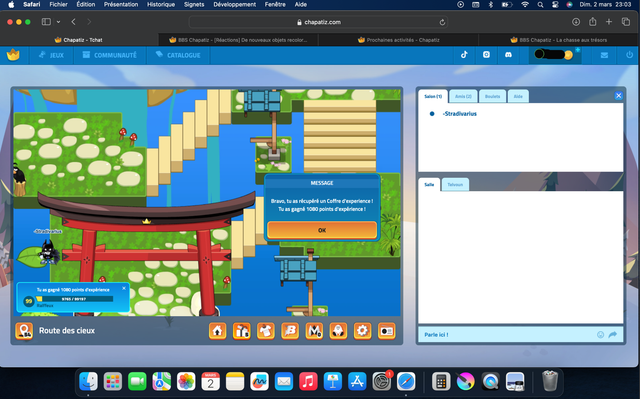Open the gifts icon in the game toolbar
The image size is (640, 399).
pyautogui.click(x=242, y=331)
